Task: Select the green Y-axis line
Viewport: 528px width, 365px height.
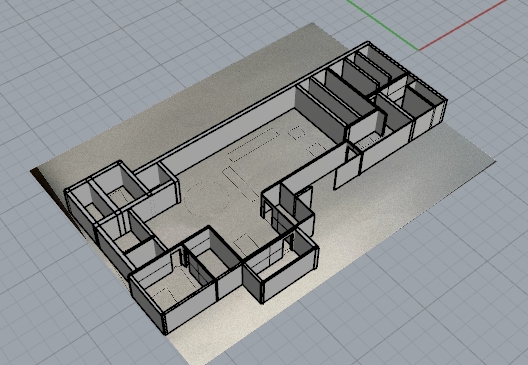Action: tap(383, 25)
